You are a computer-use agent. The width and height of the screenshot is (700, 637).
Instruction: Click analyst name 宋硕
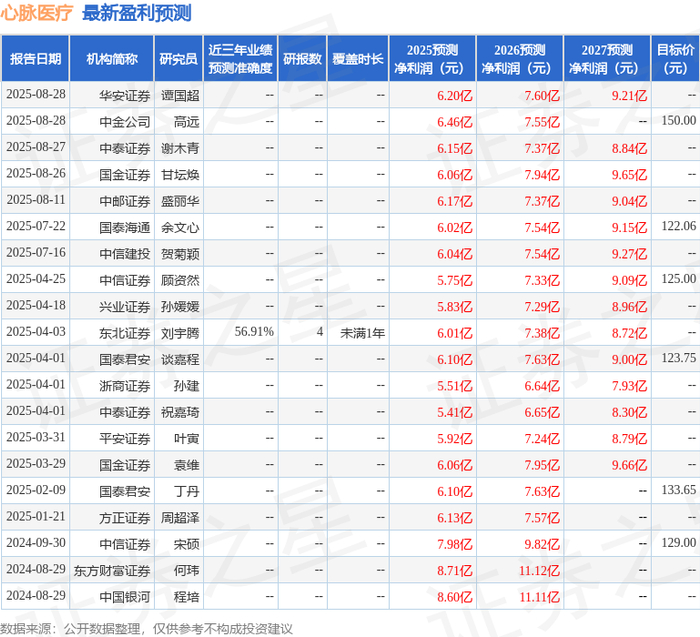[x=186, y=543]
